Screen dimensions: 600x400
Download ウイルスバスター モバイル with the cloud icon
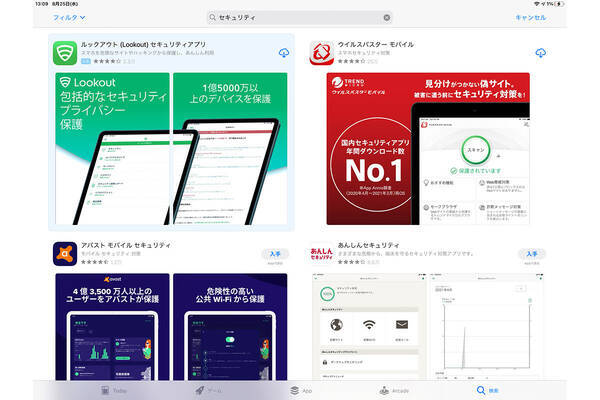click(x=540, y=53)
